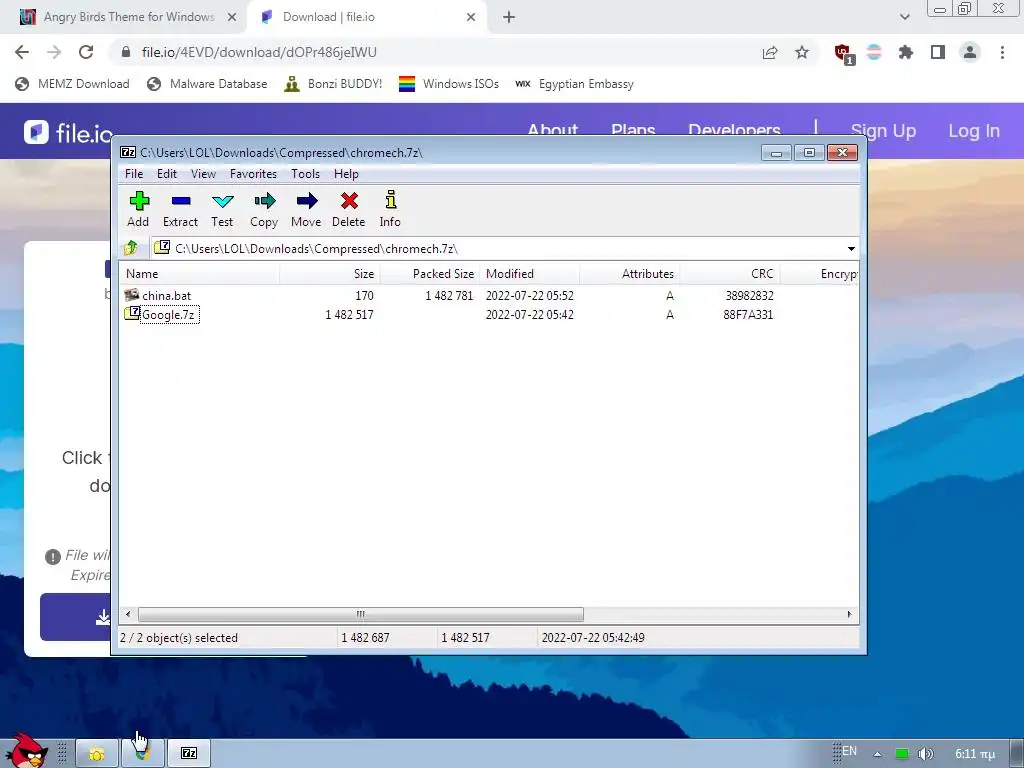
Task: Select the Move toolbar icon
Action: [x=306, y=209]
